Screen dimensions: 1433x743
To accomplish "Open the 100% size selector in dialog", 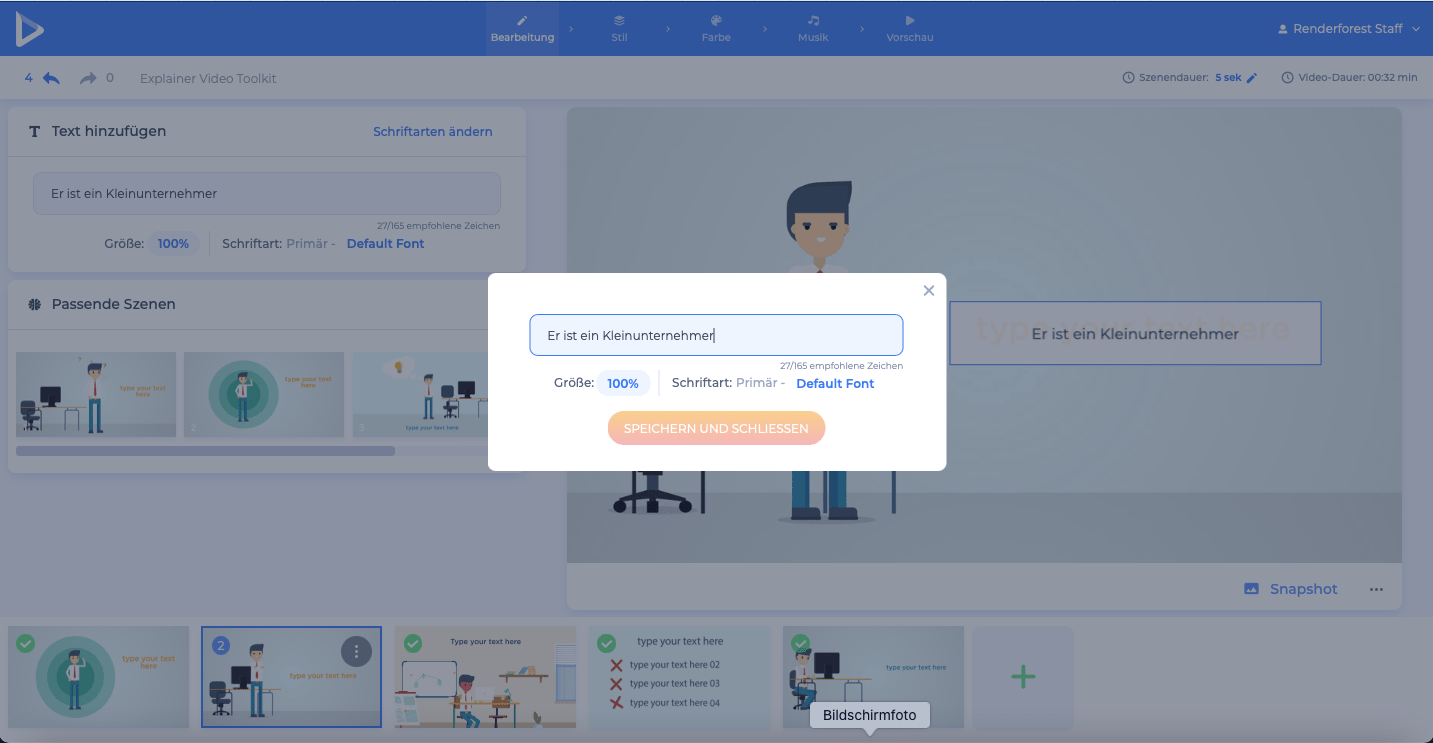I will click(623, 383).
